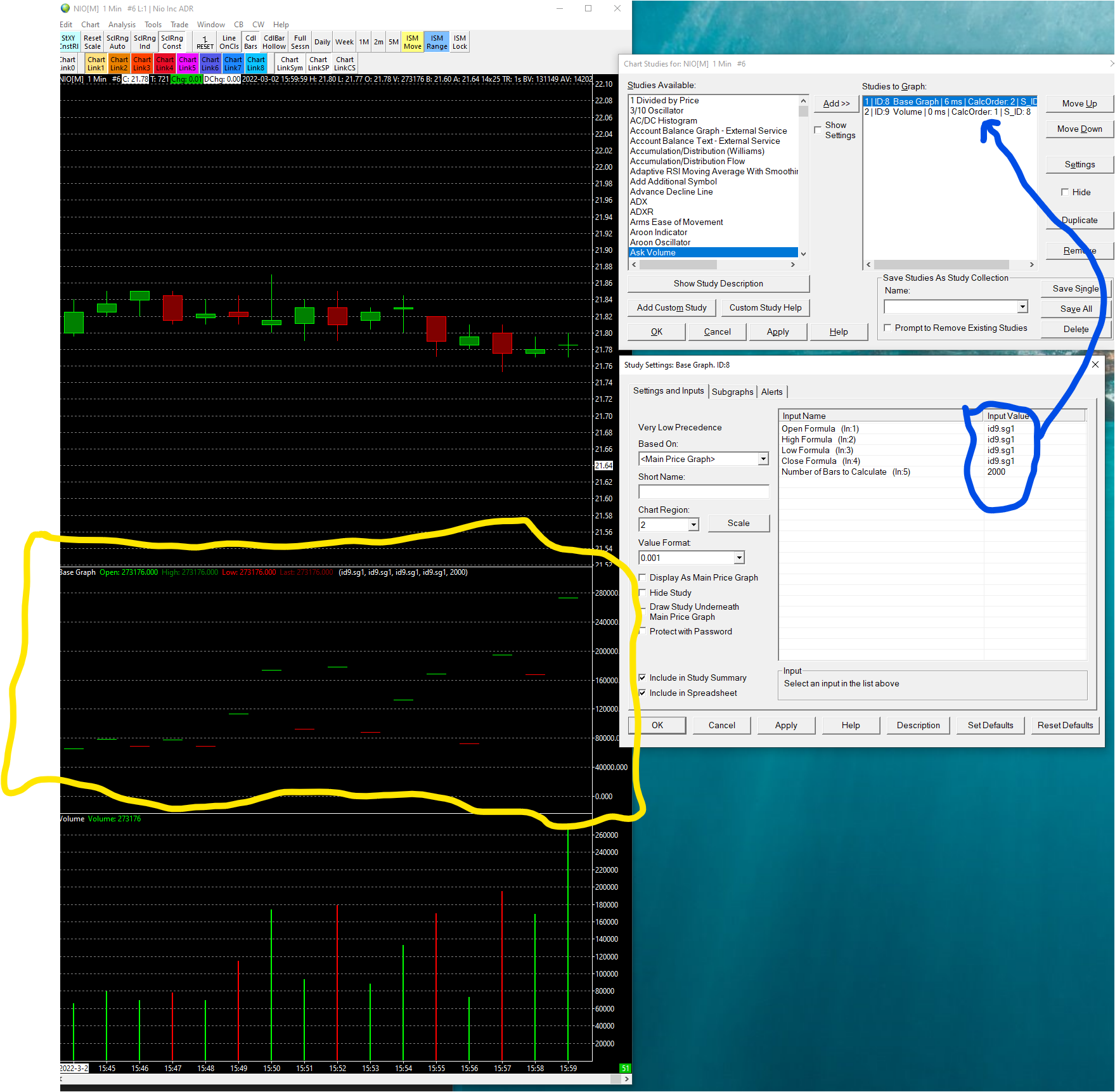The image size is (1115, 1092).
Task: Click chart horizontal scrollbar right arrow
Action: (626, 1079)
